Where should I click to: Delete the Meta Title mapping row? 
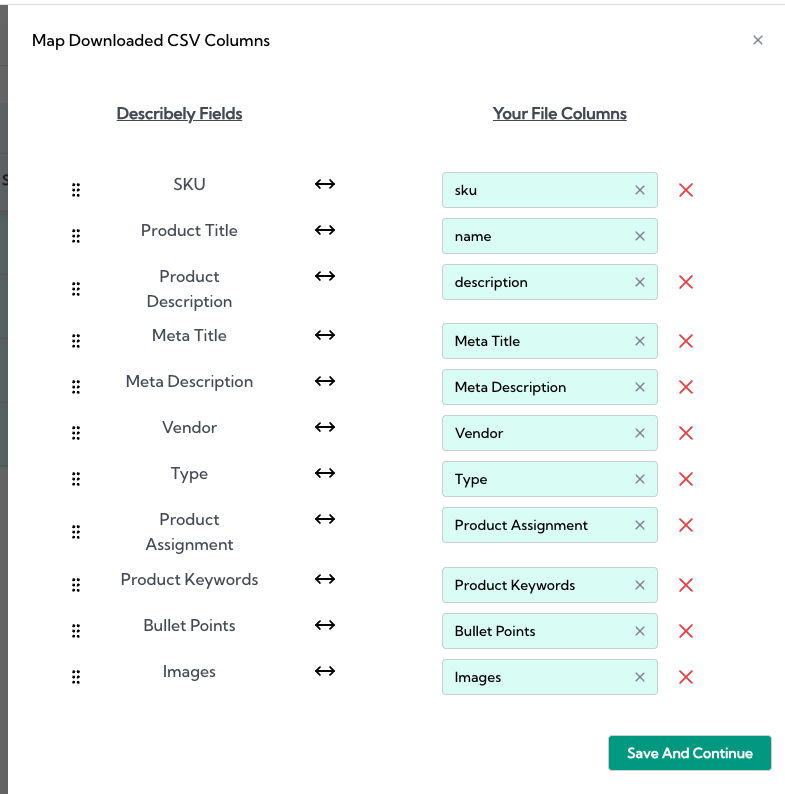(x=686, y=341)
